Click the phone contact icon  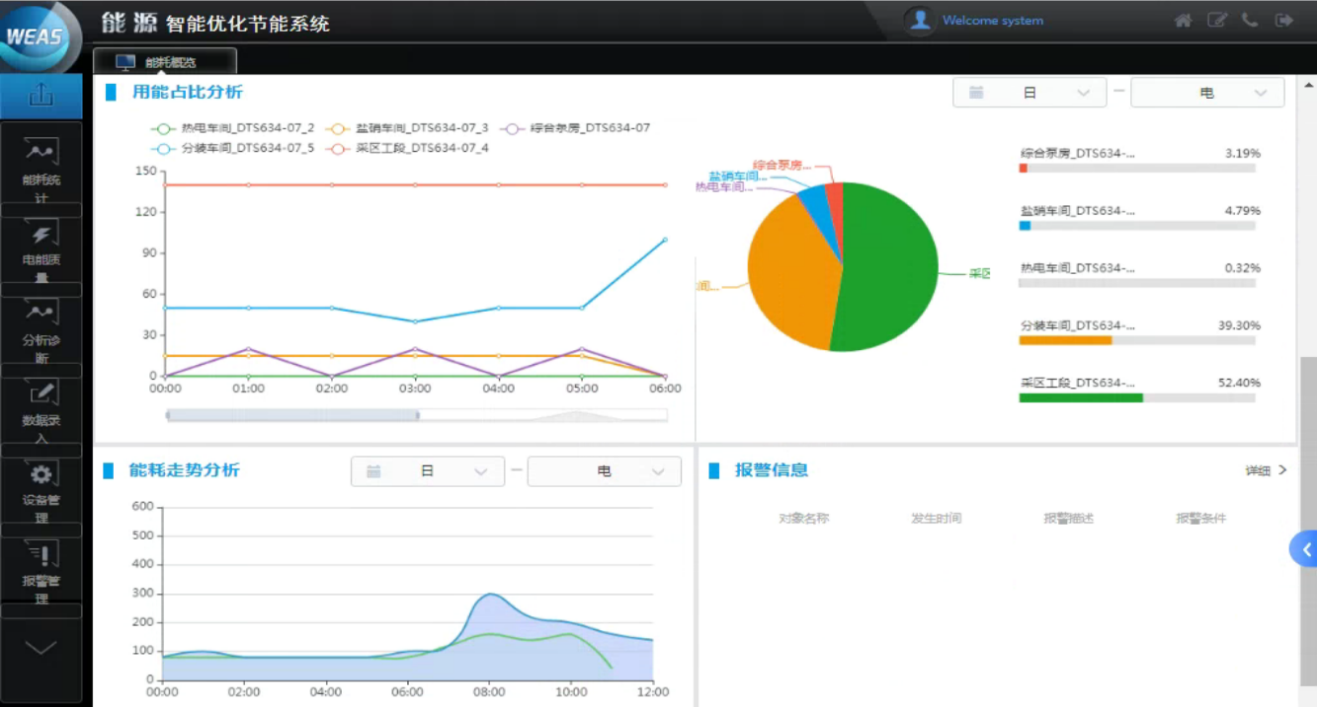[1250, 21]
